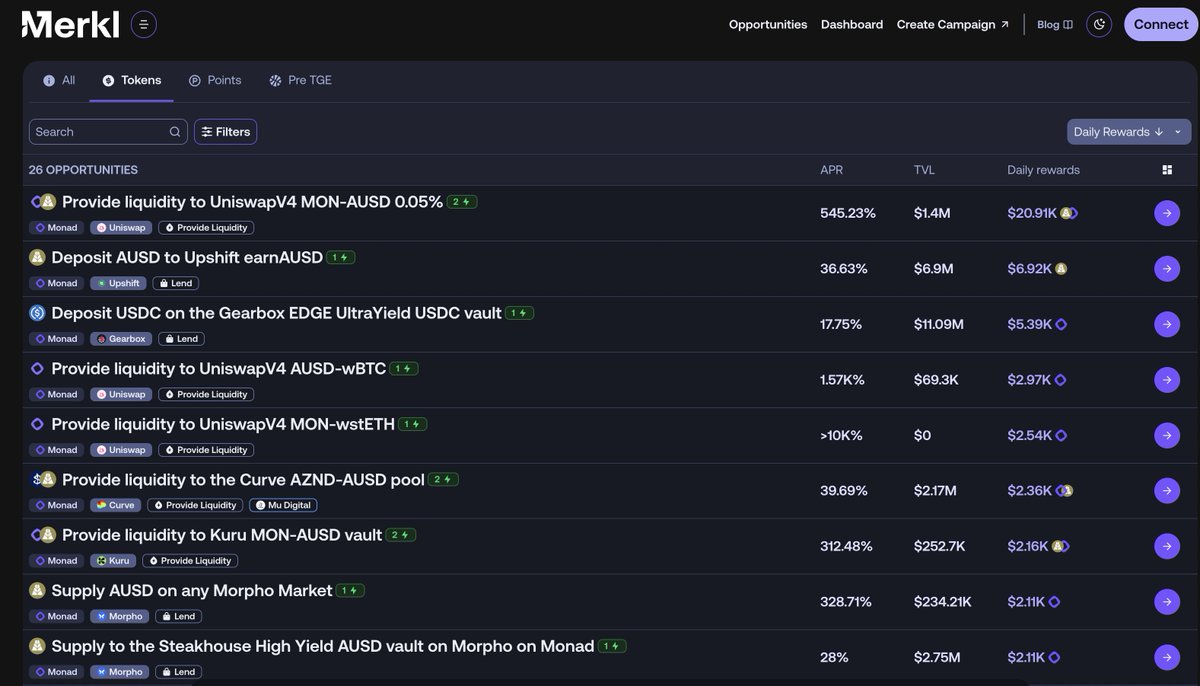
Task: Click the 1.57K% APR value
Action: pos(842,380)
